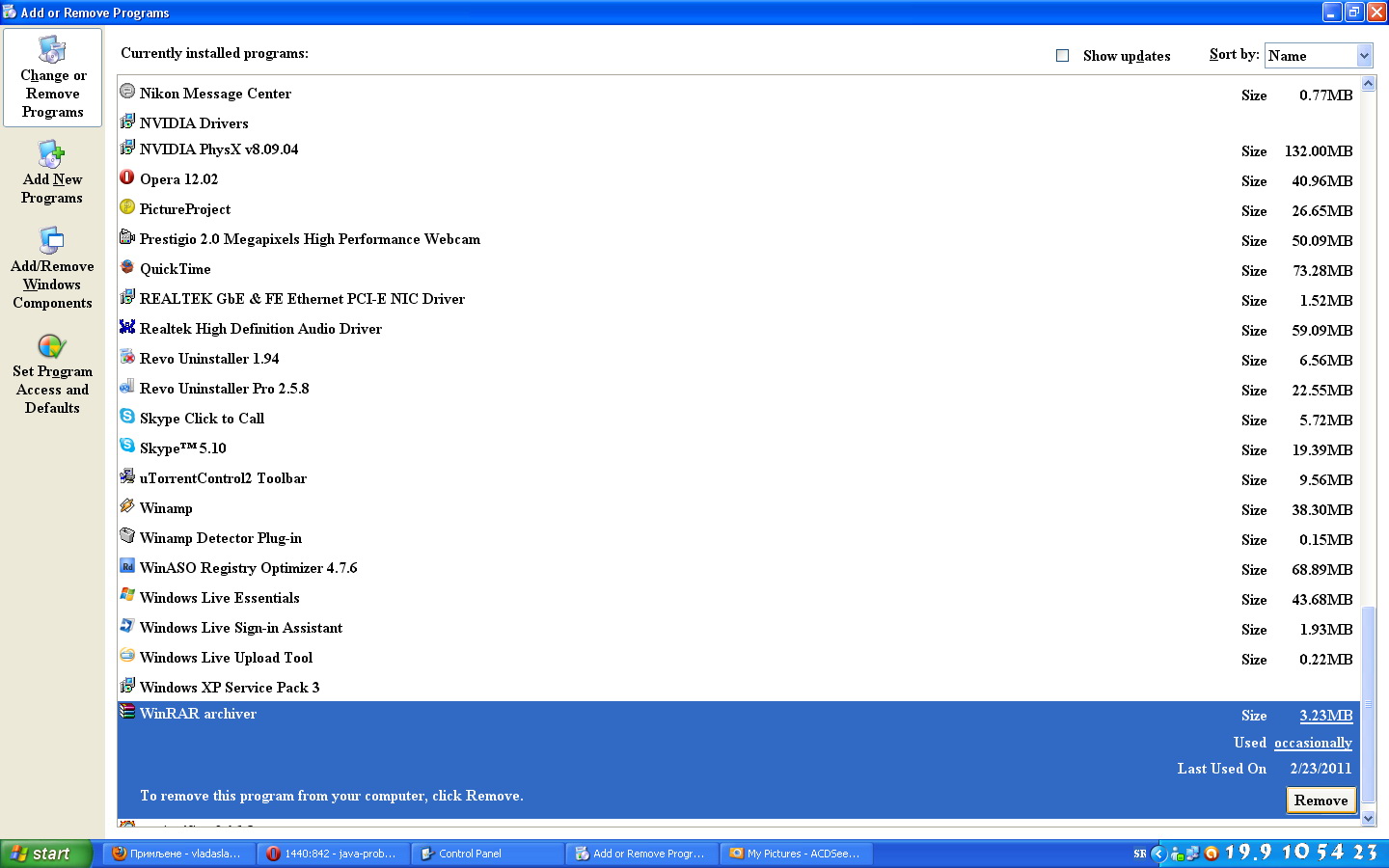1389x868 pixels.
Task: Click the Revo Uninstaller 1.94 icon
Action: [x=127, y=357]
